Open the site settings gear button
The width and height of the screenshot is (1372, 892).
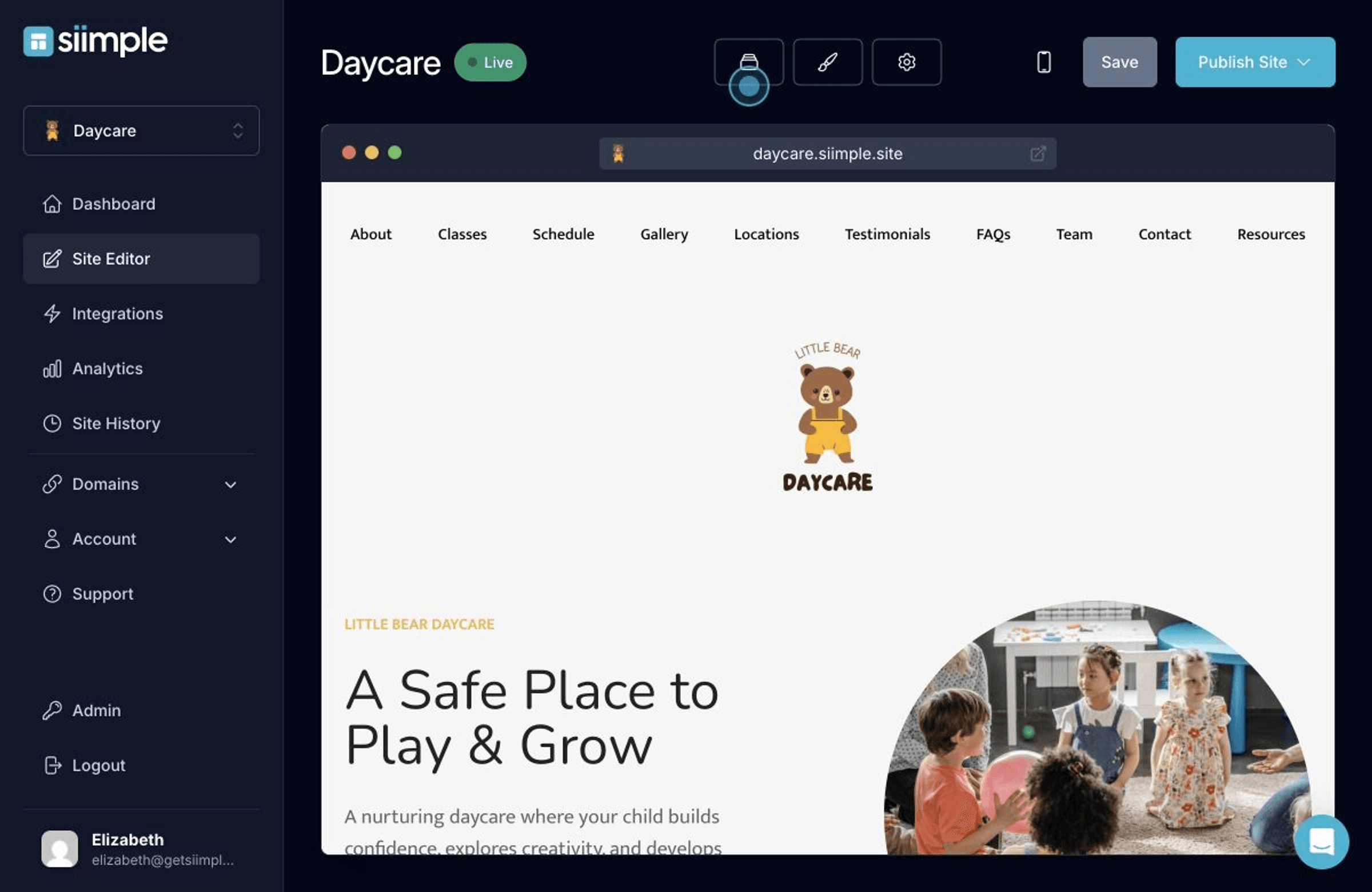(x=906, y=62)
